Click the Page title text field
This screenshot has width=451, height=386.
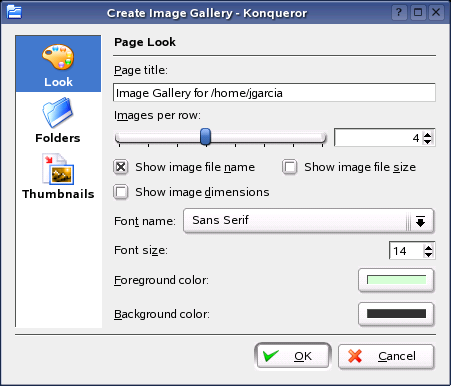[x=274, y=92]
